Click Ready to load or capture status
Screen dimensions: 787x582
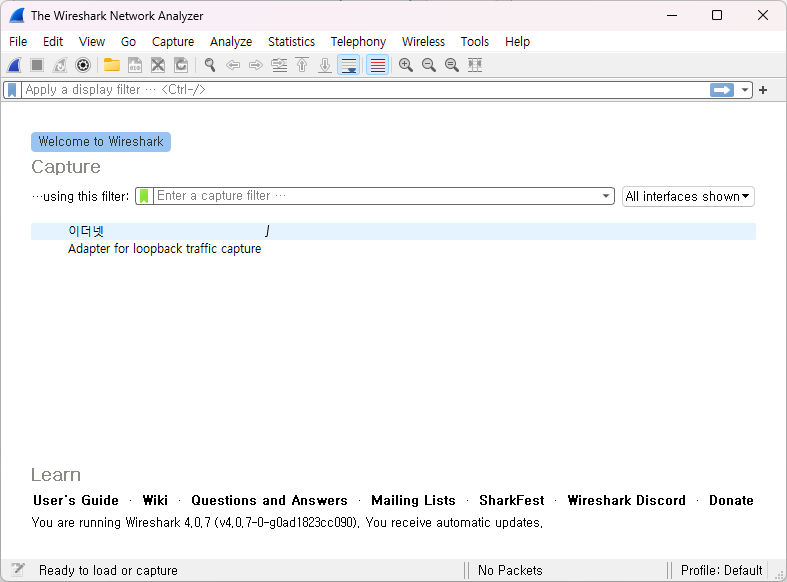tap(108, 570)
